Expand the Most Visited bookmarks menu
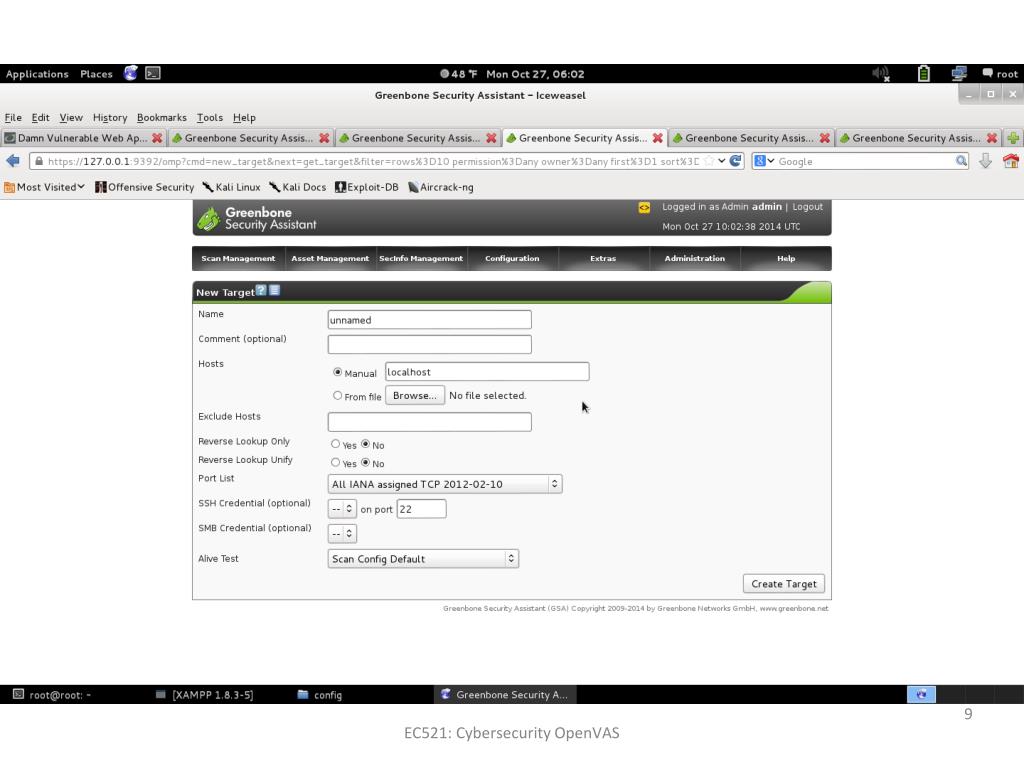 (x=44, y=187)
